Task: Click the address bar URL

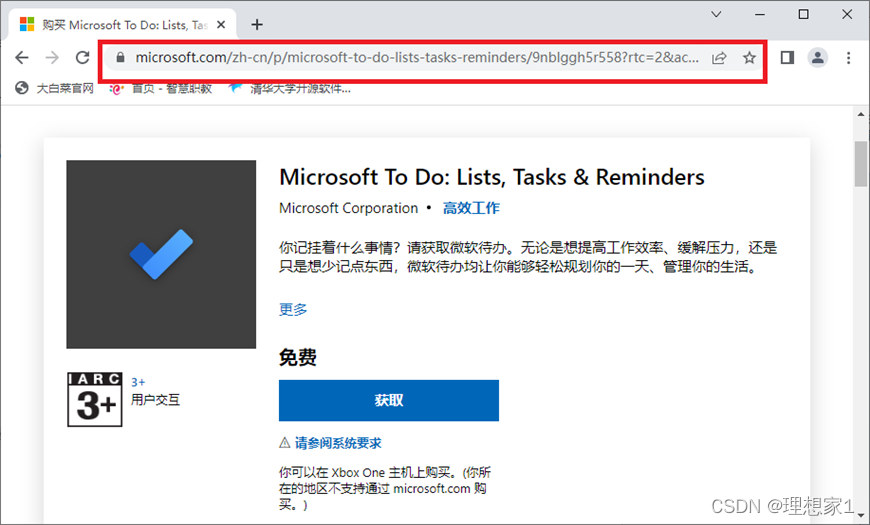Action: tap(417, 58)
